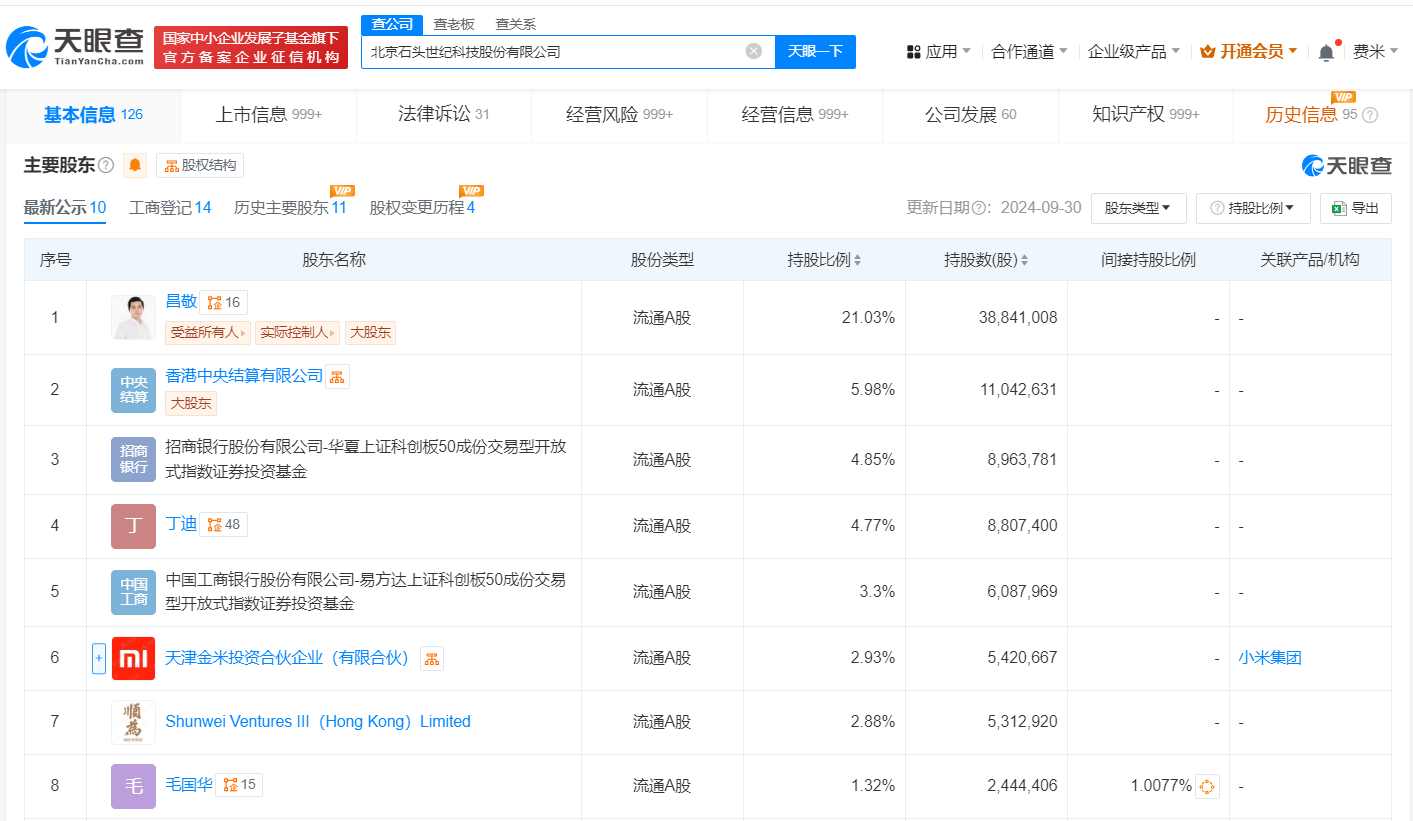Open equity chart icon next to 昌敬

(223, 302)
